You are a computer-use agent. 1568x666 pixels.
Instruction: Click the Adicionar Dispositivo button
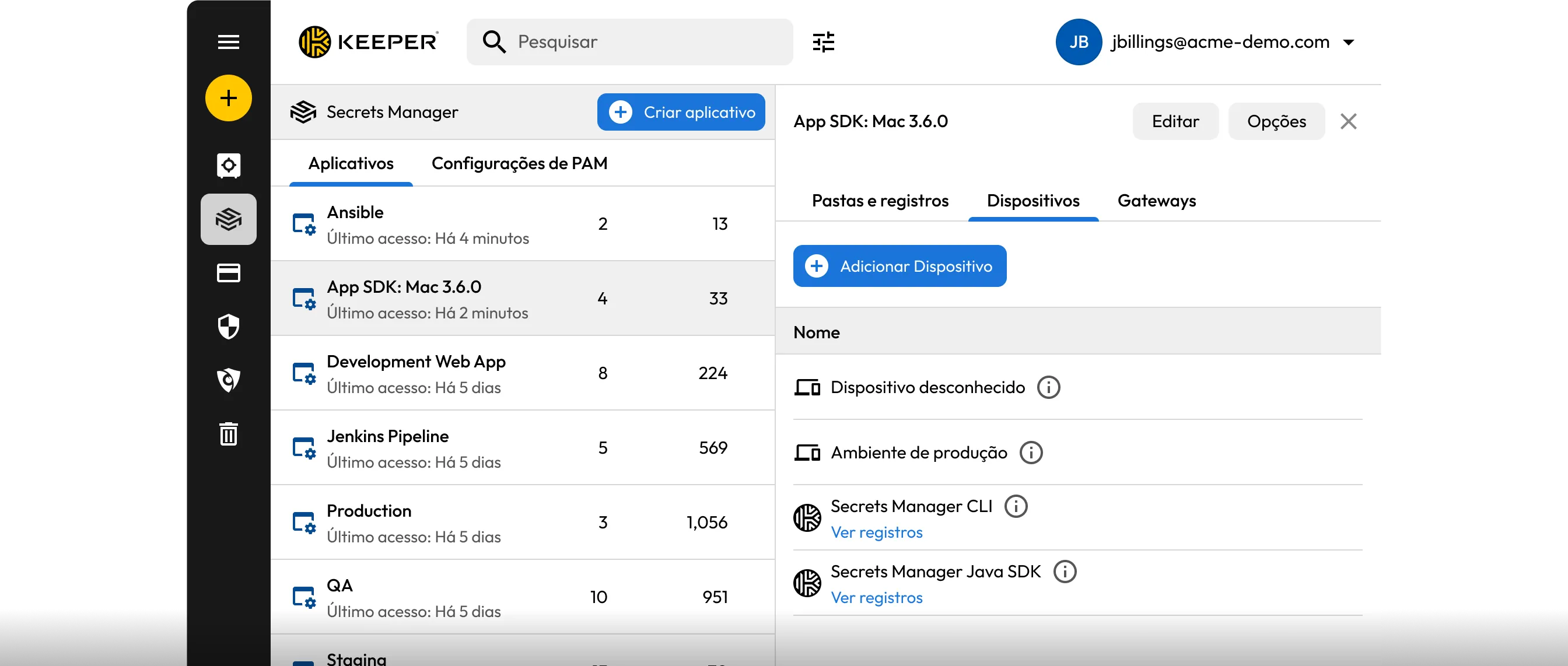[x=900, y=266]
